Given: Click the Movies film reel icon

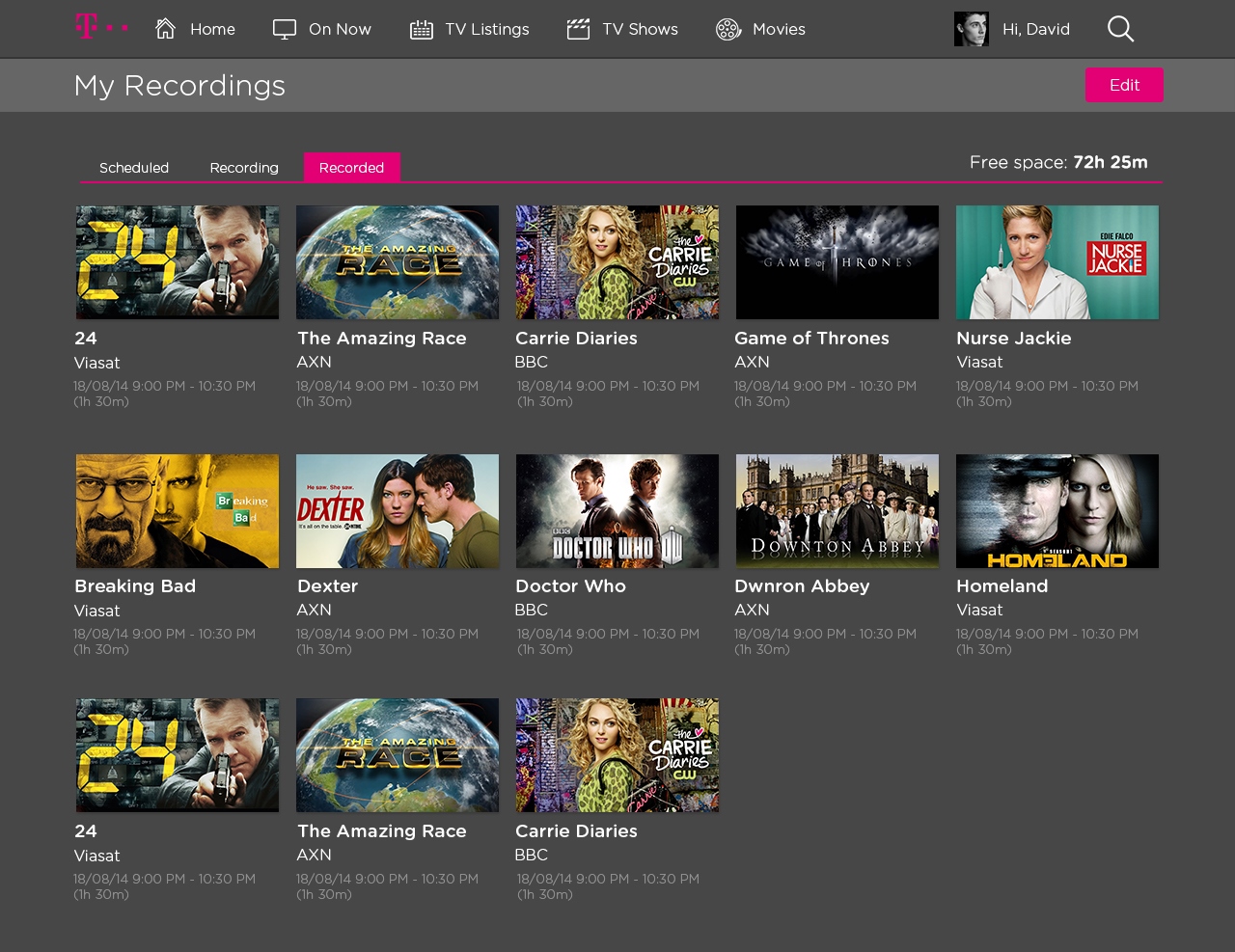Looking at the screenshot, I should (728, 29).
